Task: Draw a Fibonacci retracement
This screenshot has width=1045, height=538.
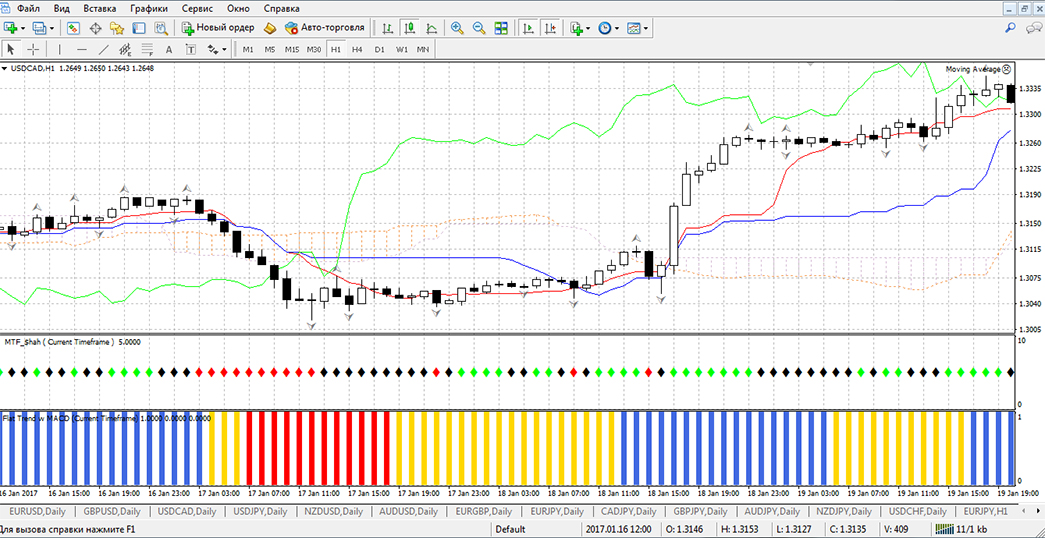Action: tap(147, 49)
